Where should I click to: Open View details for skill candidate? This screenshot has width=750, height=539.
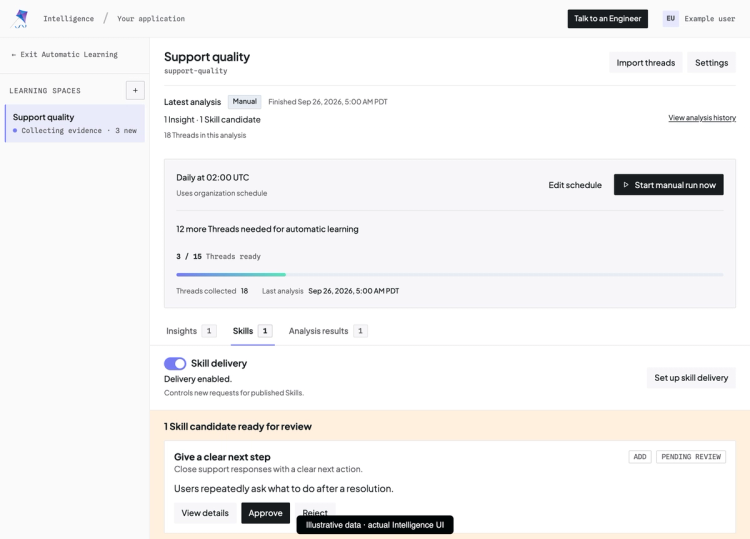pyautogui.click(x=205, y=513)
